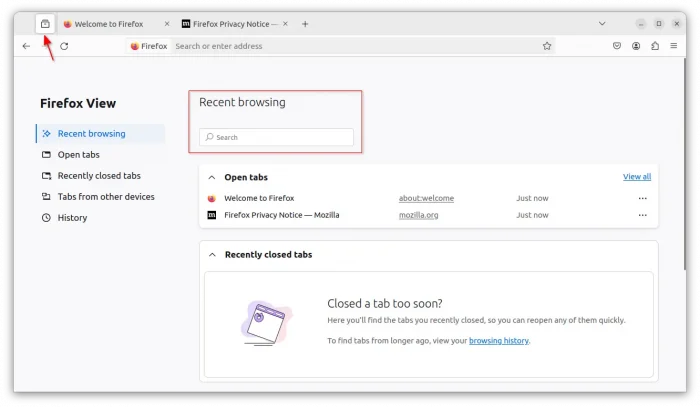Click the reload page button
Image resolution: width=700 pixels, height=407 pixels.
(x=64, y=46)
